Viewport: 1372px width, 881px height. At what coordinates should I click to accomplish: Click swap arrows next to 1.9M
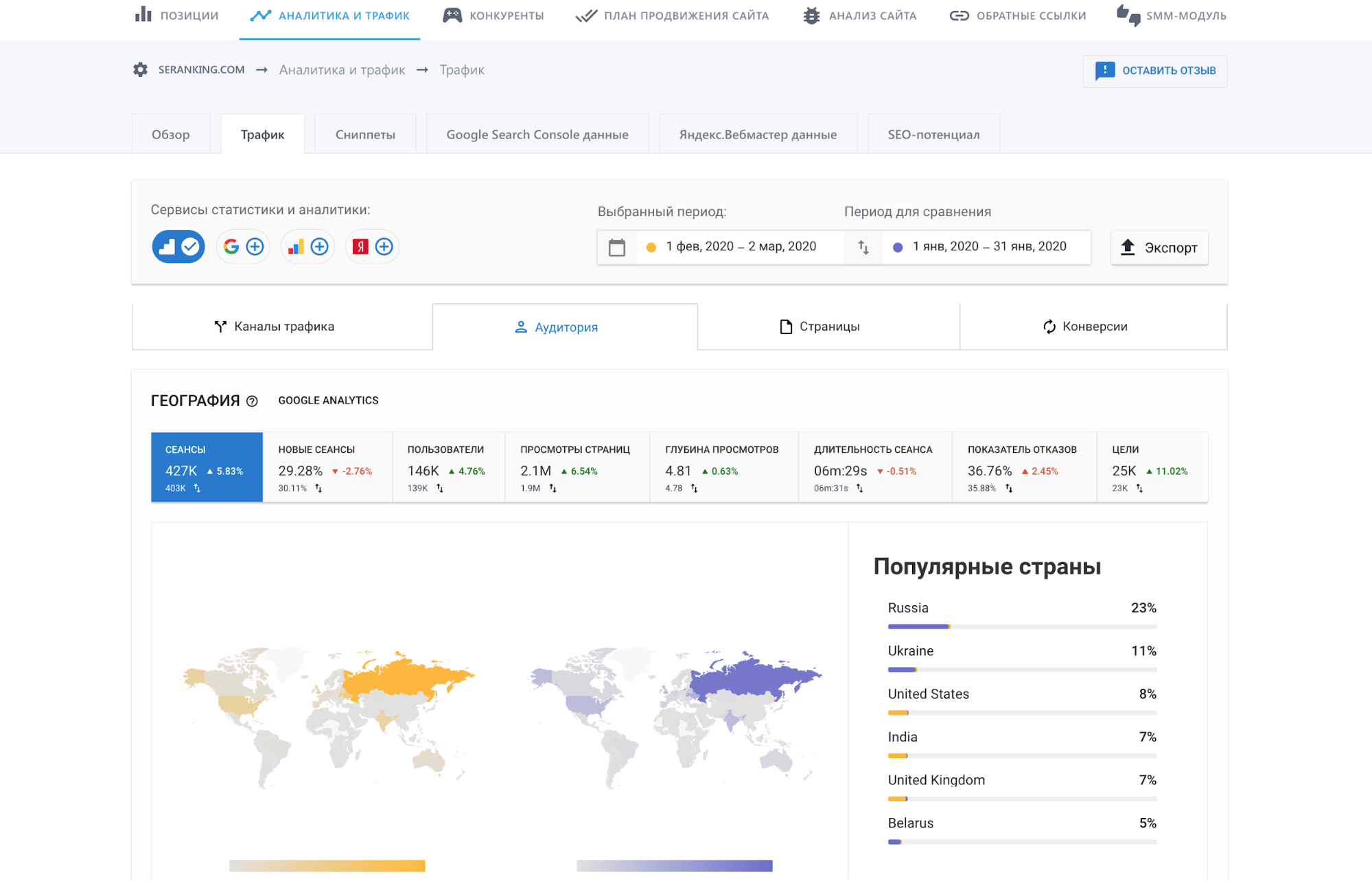pos(553,489)
